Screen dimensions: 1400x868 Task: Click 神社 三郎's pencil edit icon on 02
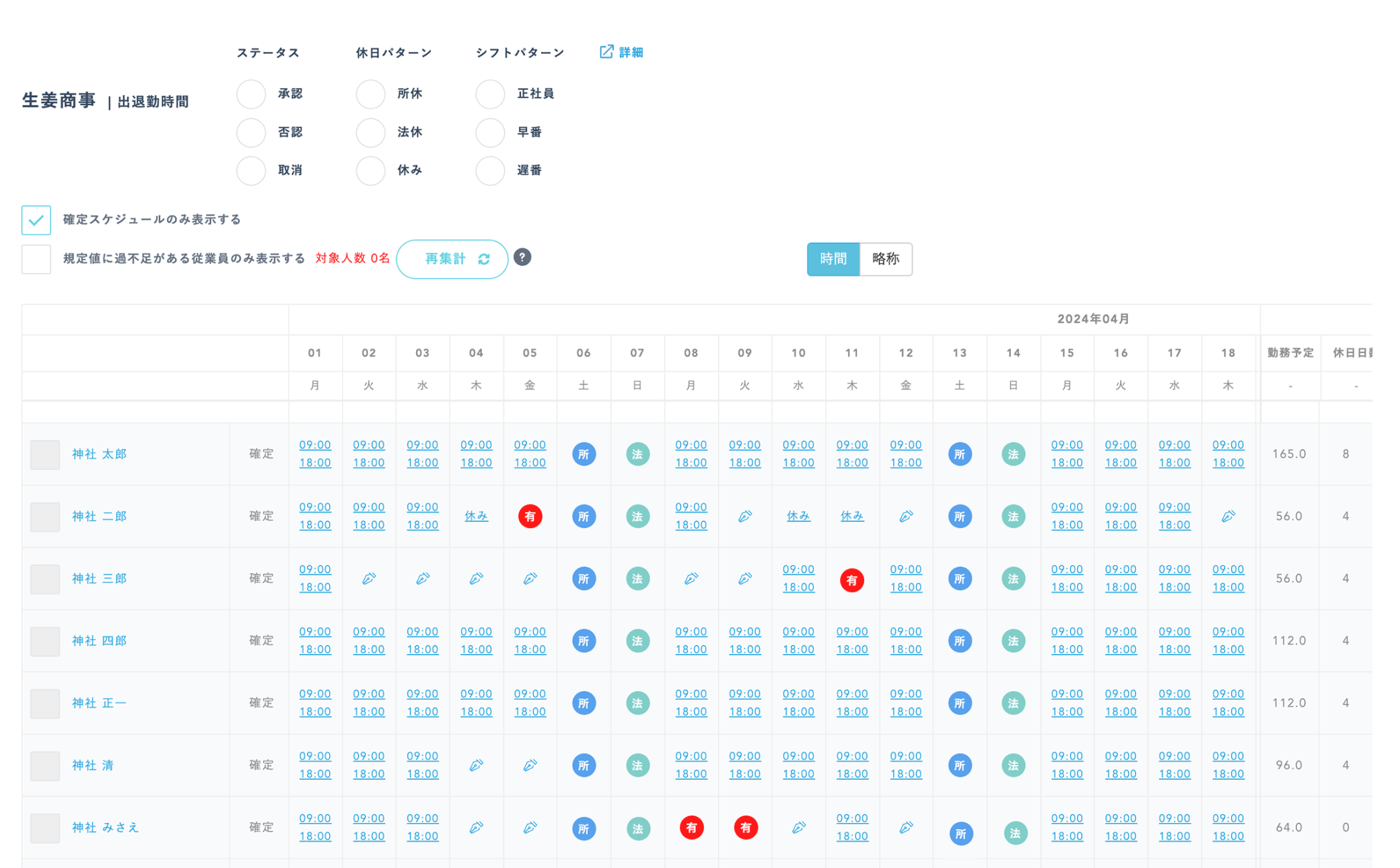click(369, 578)
